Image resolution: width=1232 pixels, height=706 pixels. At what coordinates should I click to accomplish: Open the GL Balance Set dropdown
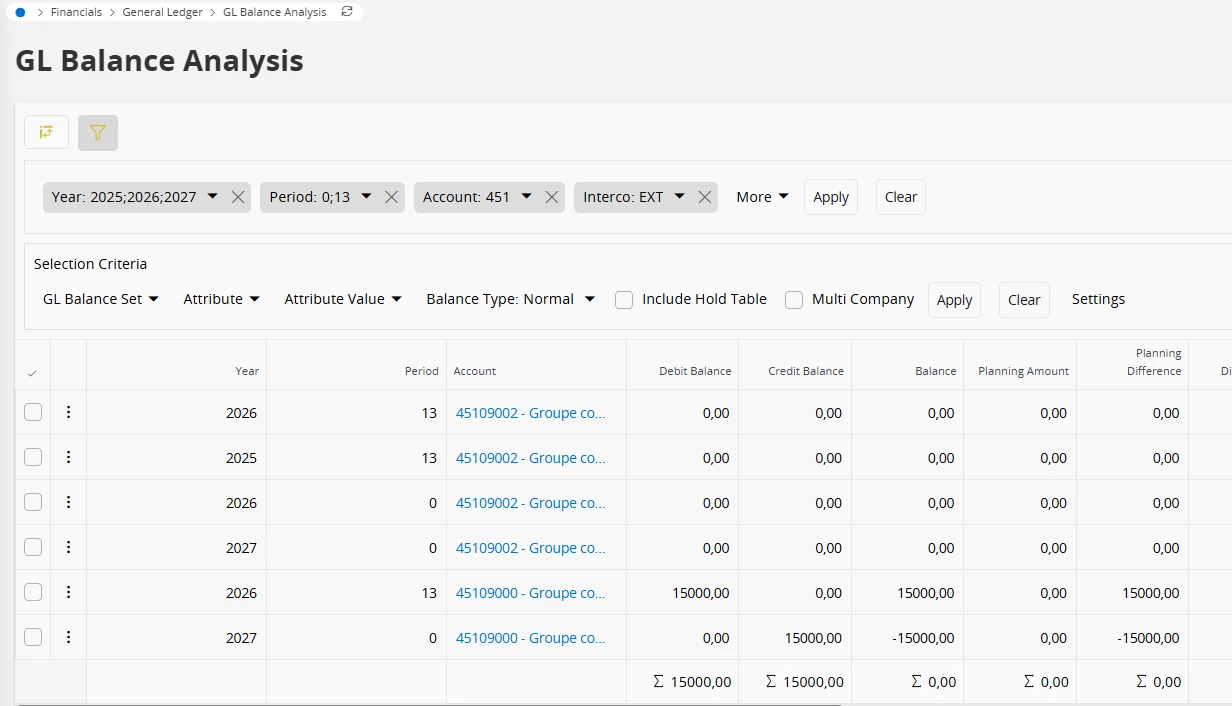click(x=101, y=299)
